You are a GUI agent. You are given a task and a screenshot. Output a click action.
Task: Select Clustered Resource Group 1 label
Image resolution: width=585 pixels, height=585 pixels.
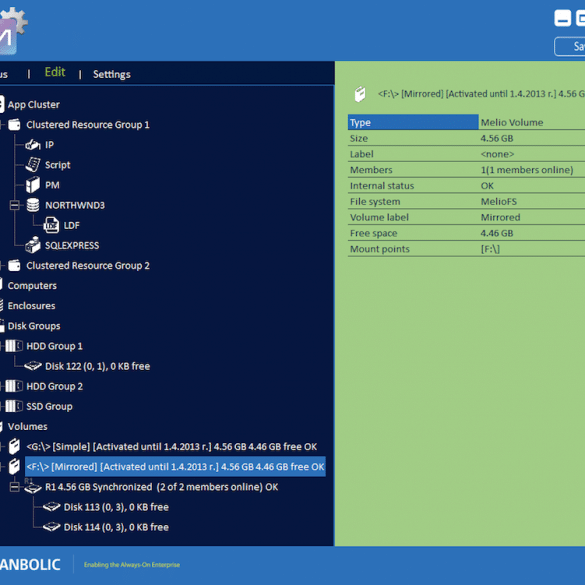coord(88,125)
